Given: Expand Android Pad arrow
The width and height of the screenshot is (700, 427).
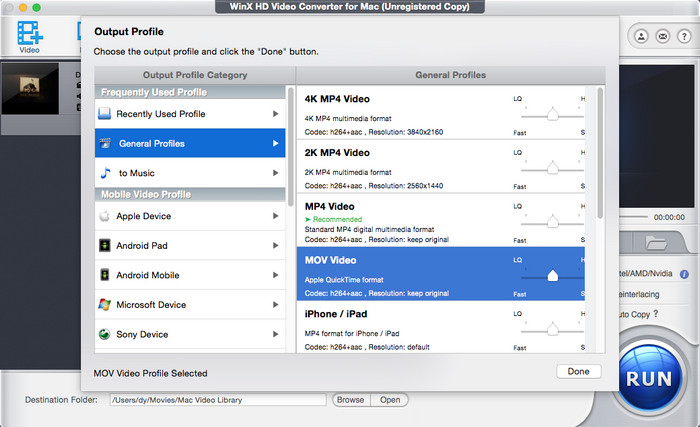Looking at the screenshot, I should [275, 245].
